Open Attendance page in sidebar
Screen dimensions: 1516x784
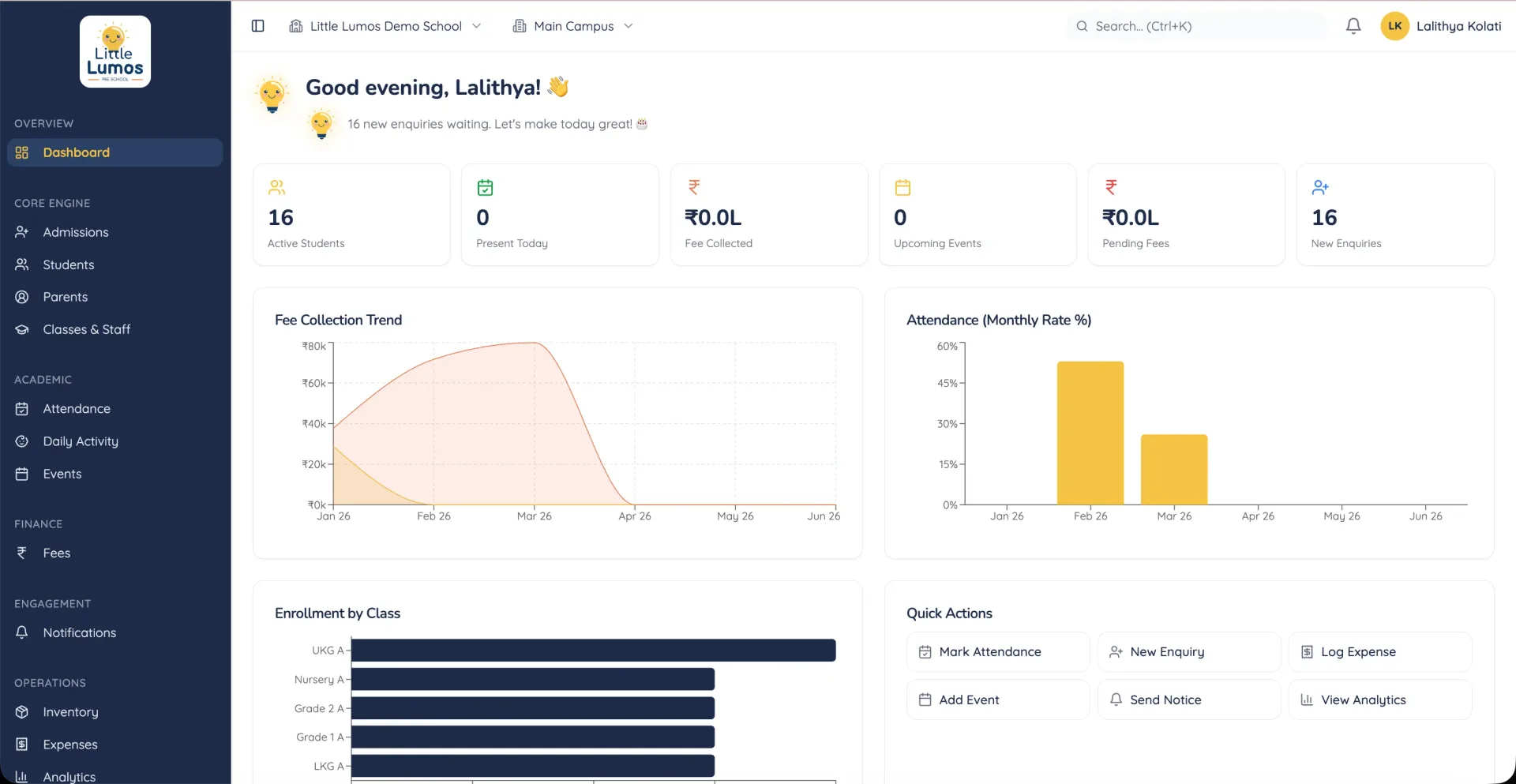[x=114, y=409]
